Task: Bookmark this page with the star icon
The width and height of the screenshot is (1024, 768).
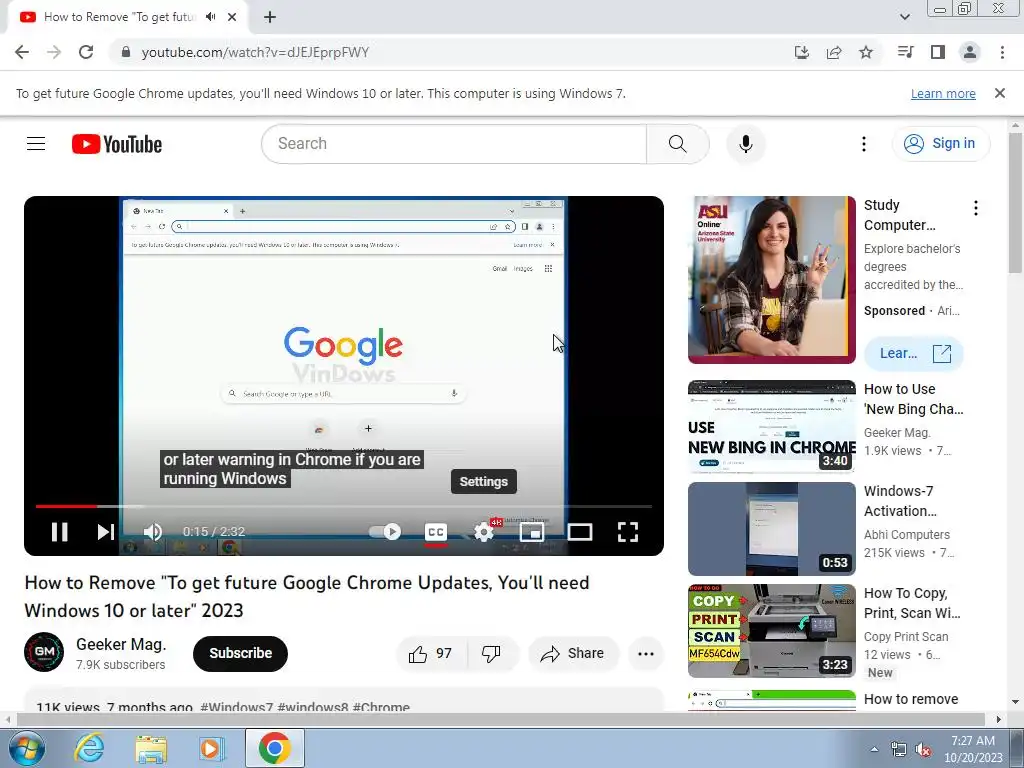Action: click(866, 52)
